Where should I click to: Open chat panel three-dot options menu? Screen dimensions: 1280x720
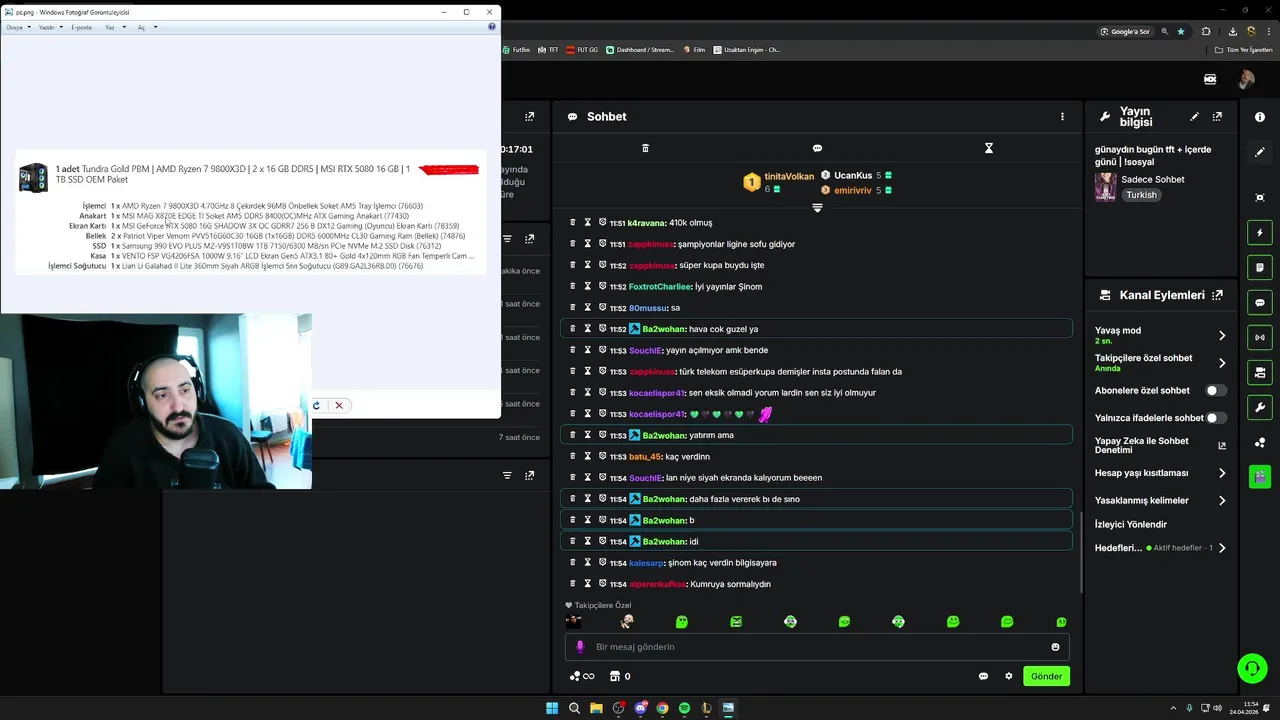[x=1062, y=117]
